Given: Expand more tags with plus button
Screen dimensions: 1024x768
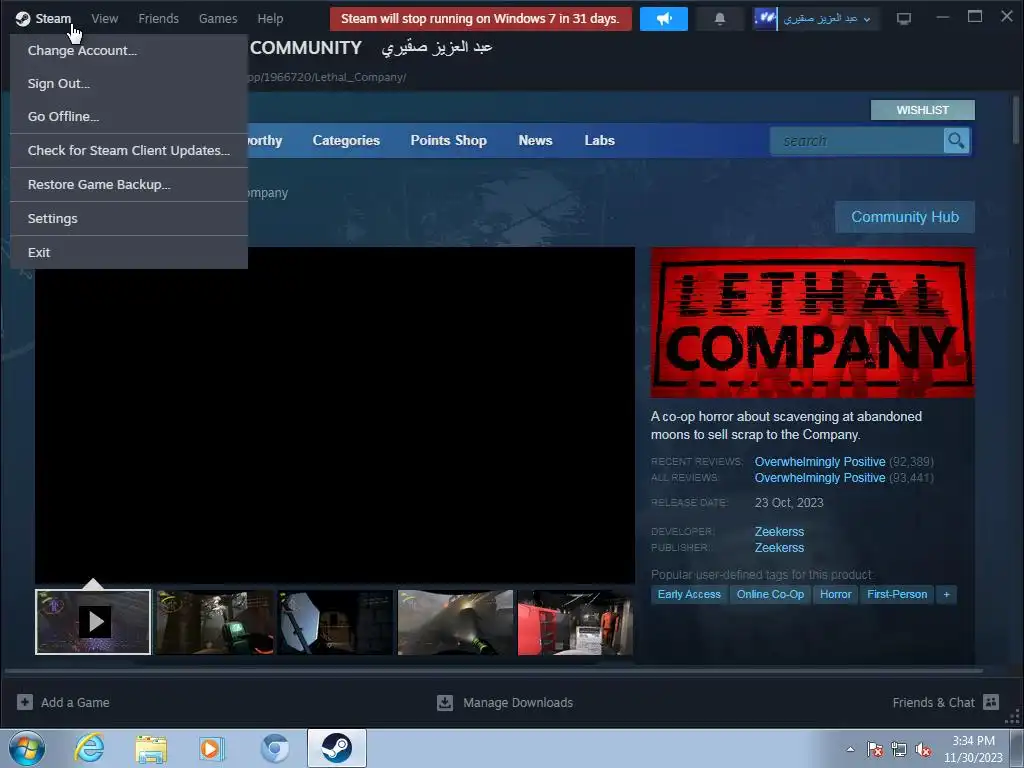Looking at the screenshot, I should tap(946, 594).
